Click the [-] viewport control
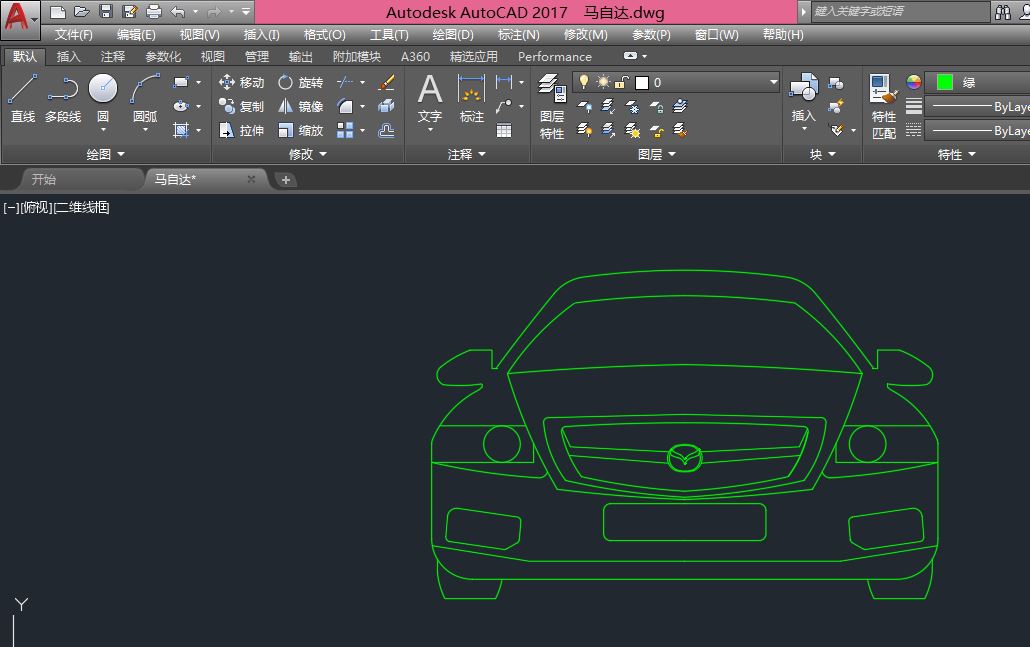Screen dimensions: 1030x647 point(11,208)
